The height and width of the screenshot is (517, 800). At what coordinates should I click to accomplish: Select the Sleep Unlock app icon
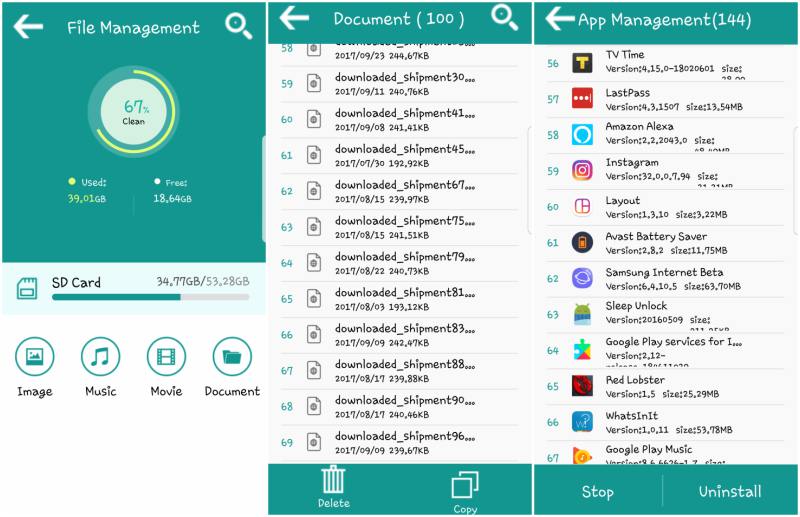click(x=582, y=314)
